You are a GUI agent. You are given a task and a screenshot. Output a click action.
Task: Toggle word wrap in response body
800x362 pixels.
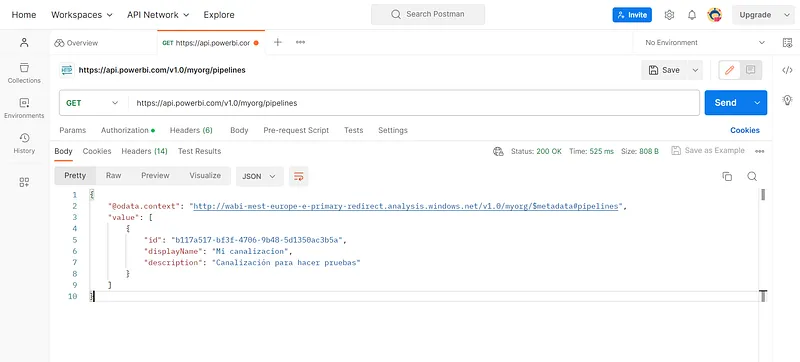click(298, 176)
